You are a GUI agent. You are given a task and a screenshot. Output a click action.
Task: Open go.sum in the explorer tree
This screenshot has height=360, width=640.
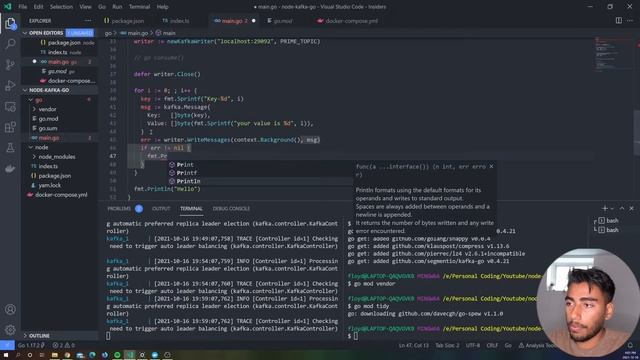click(60, 128)
